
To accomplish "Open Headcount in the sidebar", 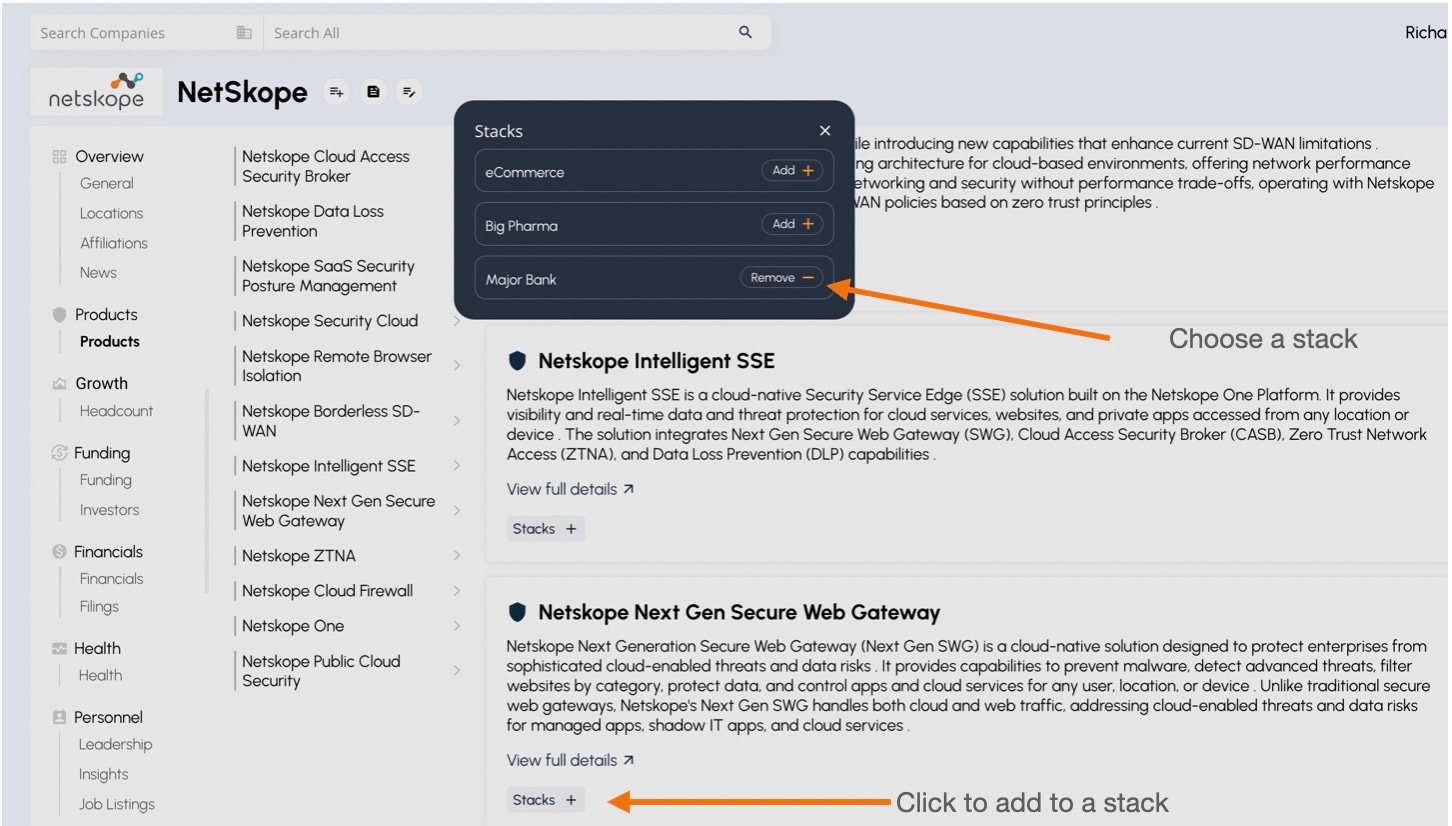I will pyautogui.click(x=117, y=411).
